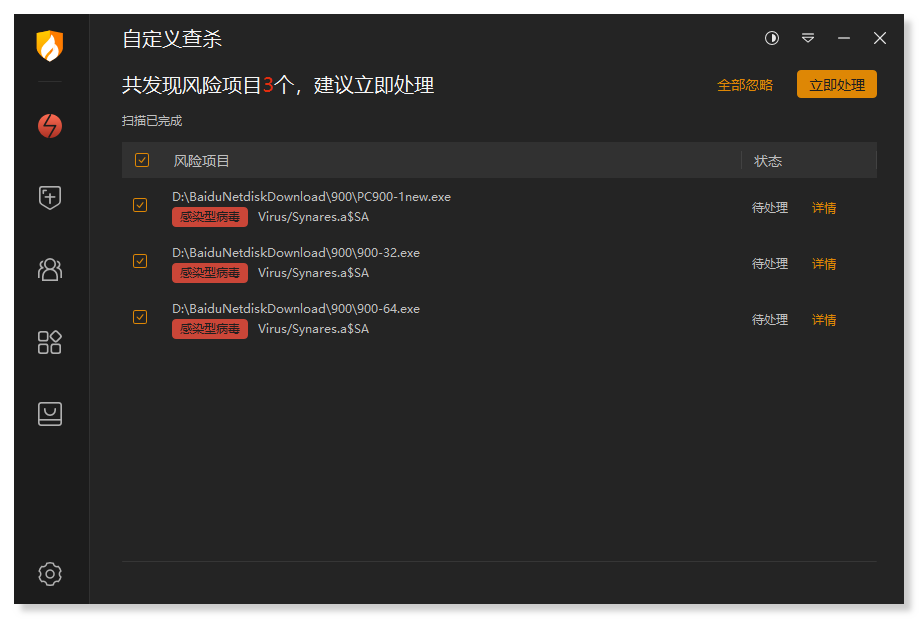919x619 pixels.
Task: Uncheck the 900-32.exe checkbox
Action: 140,261
